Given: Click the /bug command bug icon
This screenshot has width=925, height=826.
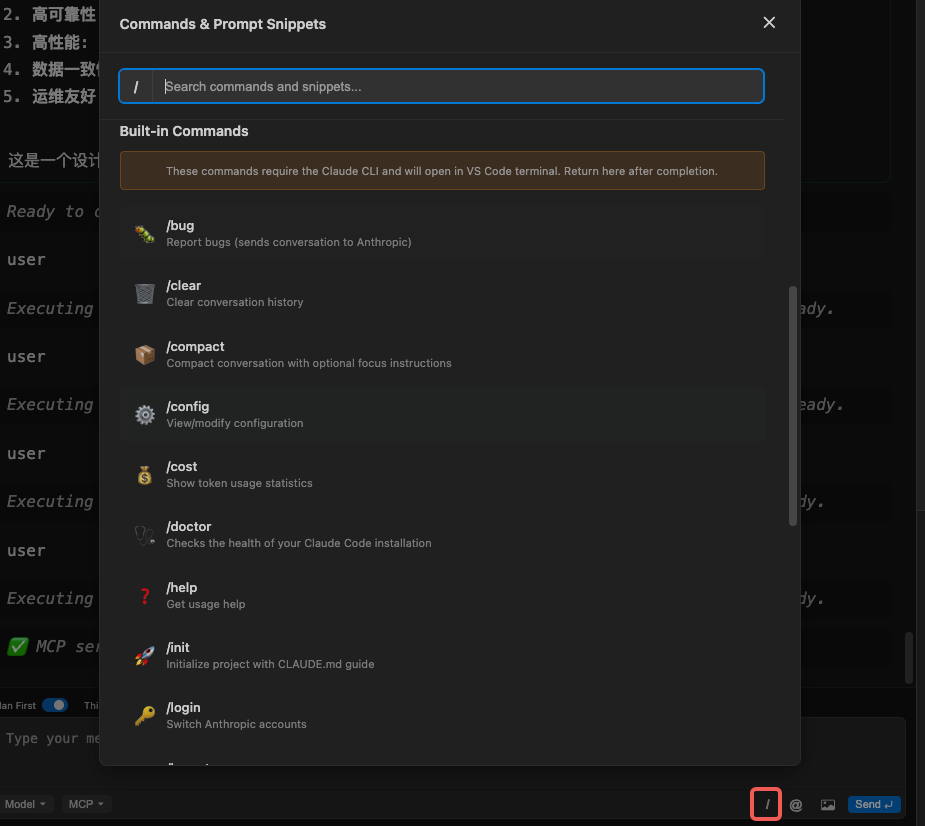Looking at the screenshot, I should pyautogui.click(x=145, y=234).
